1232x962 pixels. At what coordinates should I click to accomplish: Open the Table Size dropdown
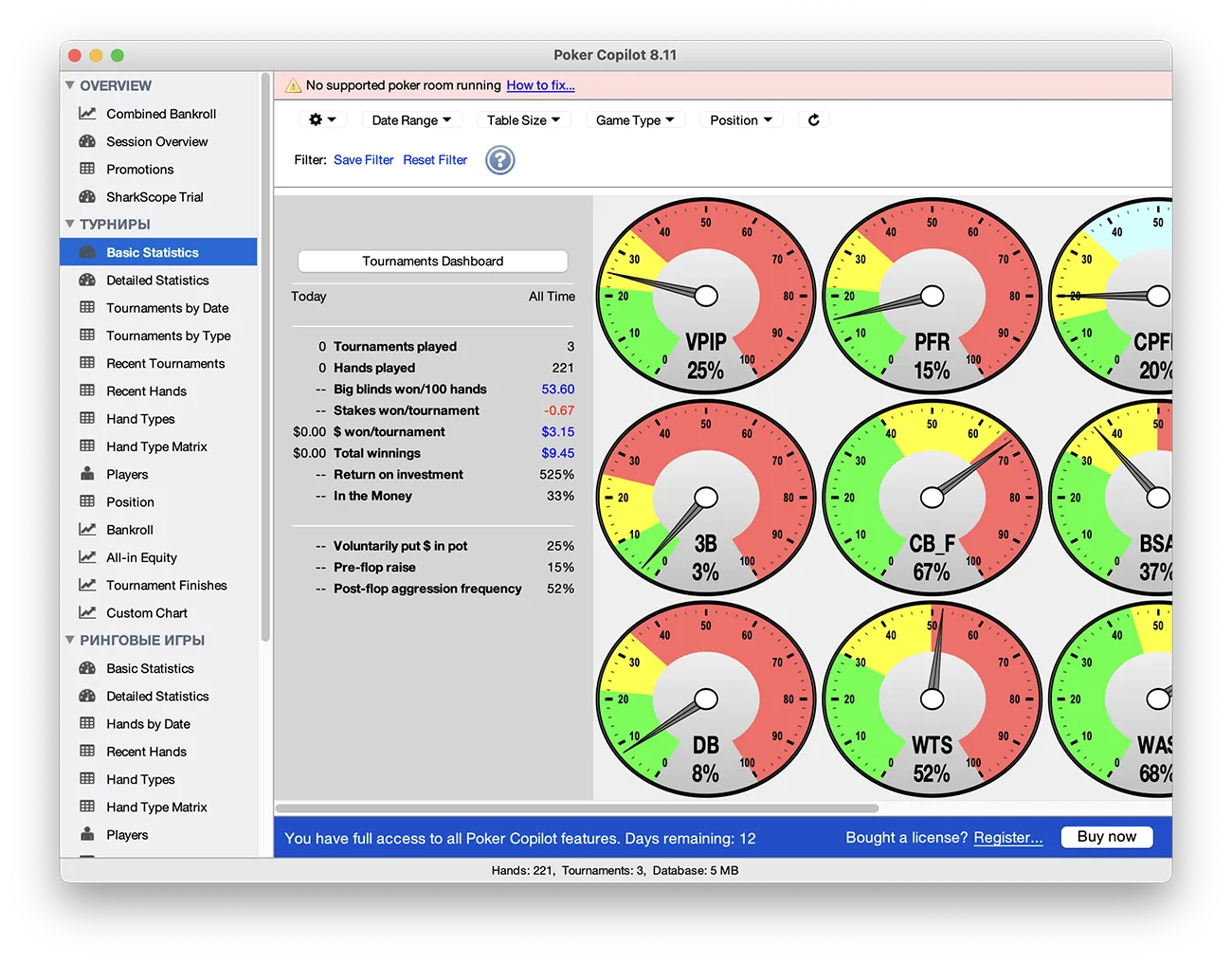[523, 120]
